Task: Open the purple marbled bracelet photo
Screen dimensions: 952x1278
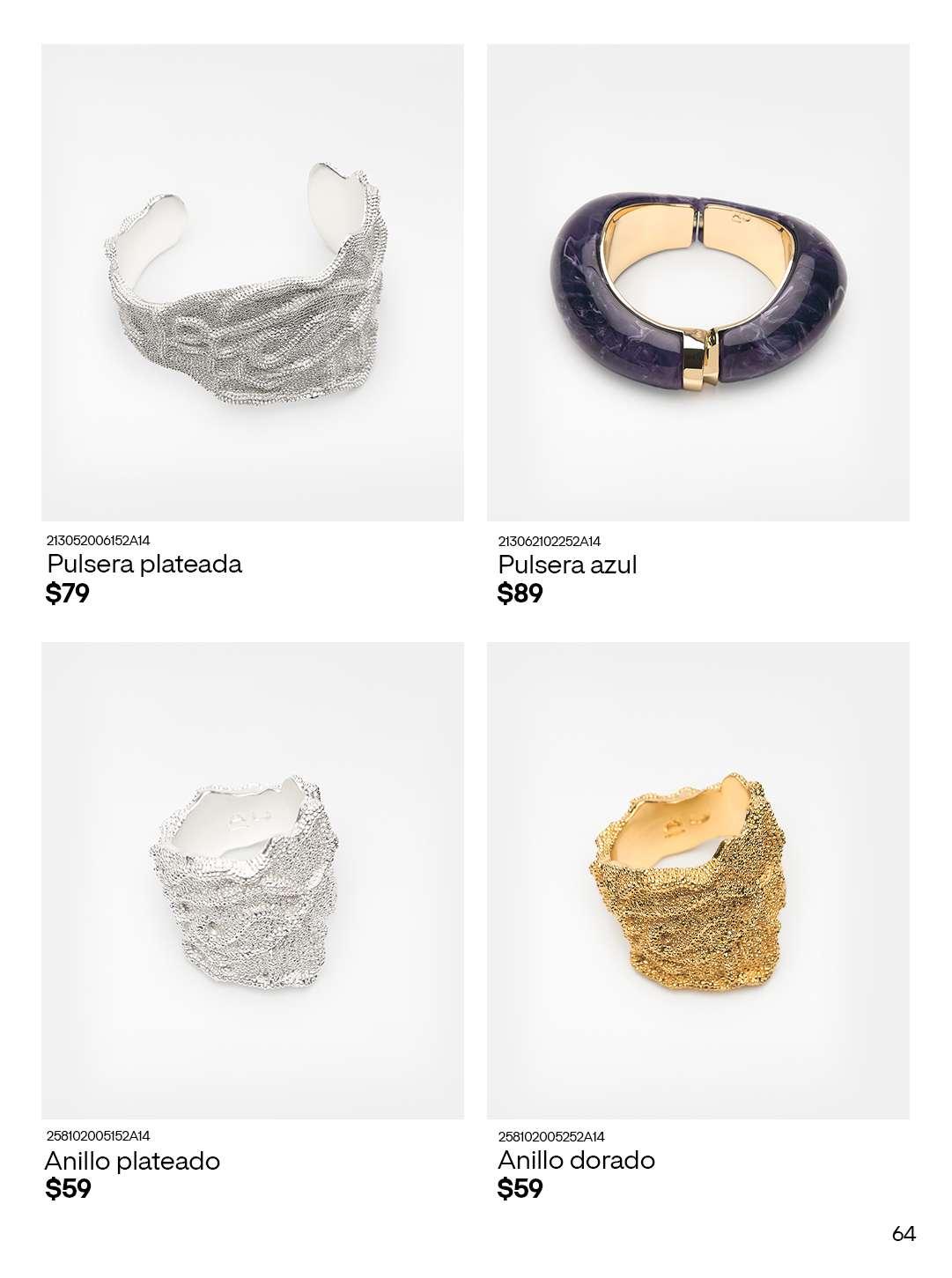Action: (x=698, y=283)
